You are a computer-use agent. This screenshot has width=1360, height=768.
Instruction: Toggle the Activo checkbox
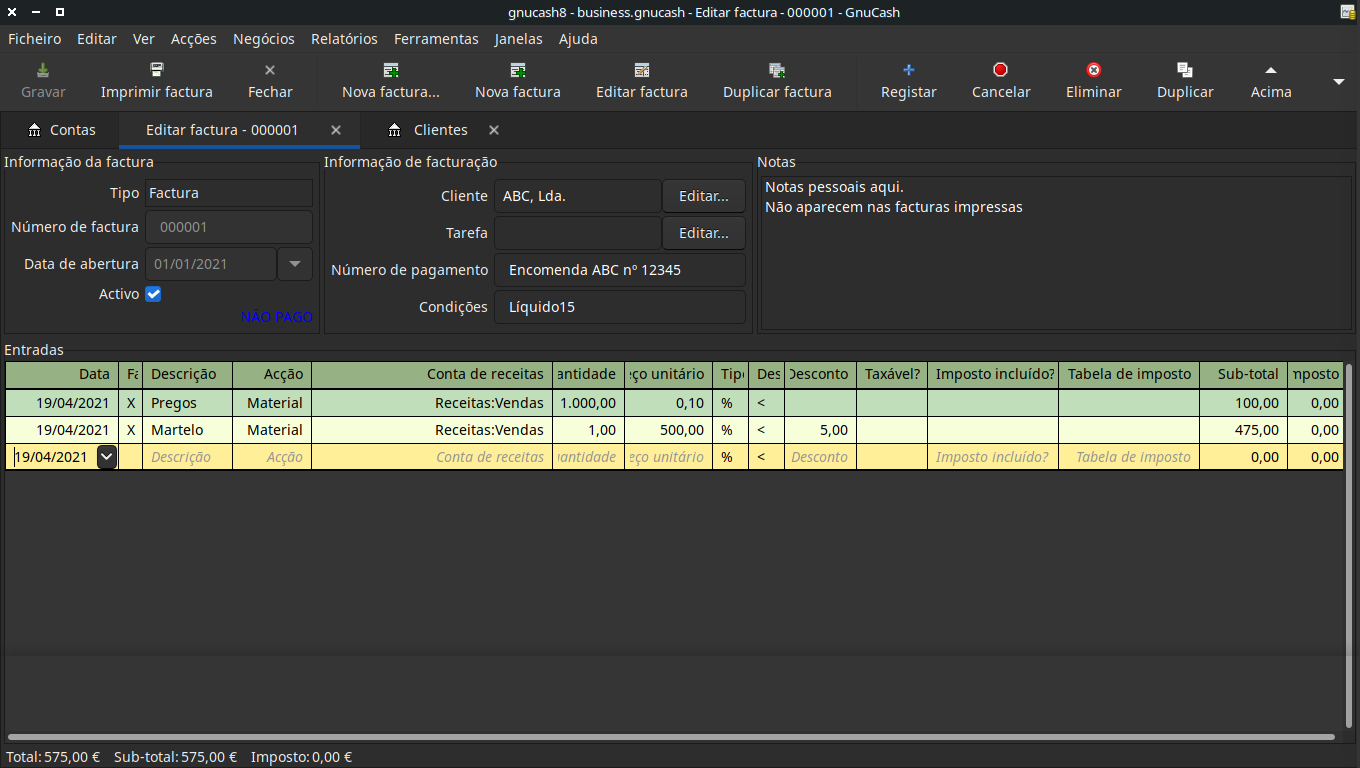(x=153, y=294)
